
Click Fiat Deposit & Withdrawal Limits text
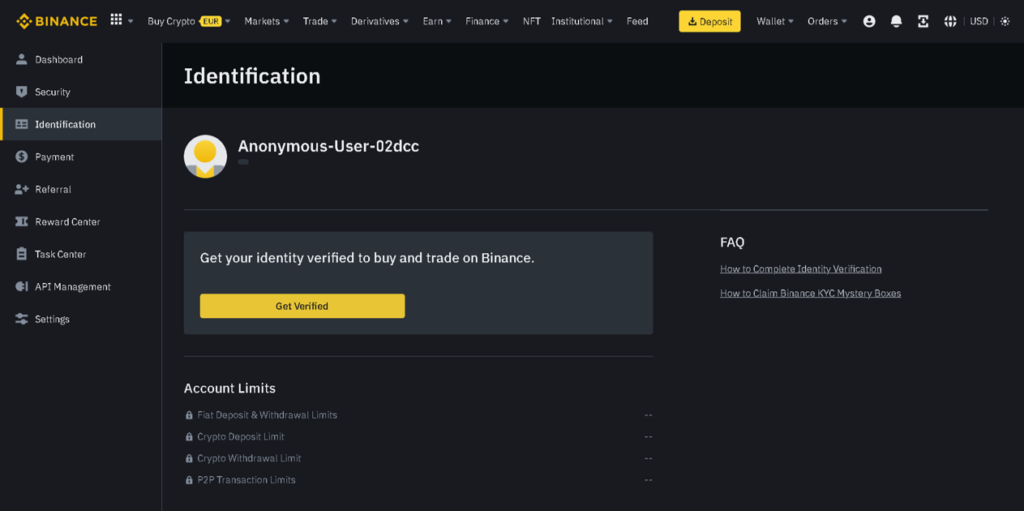[267, 415]
